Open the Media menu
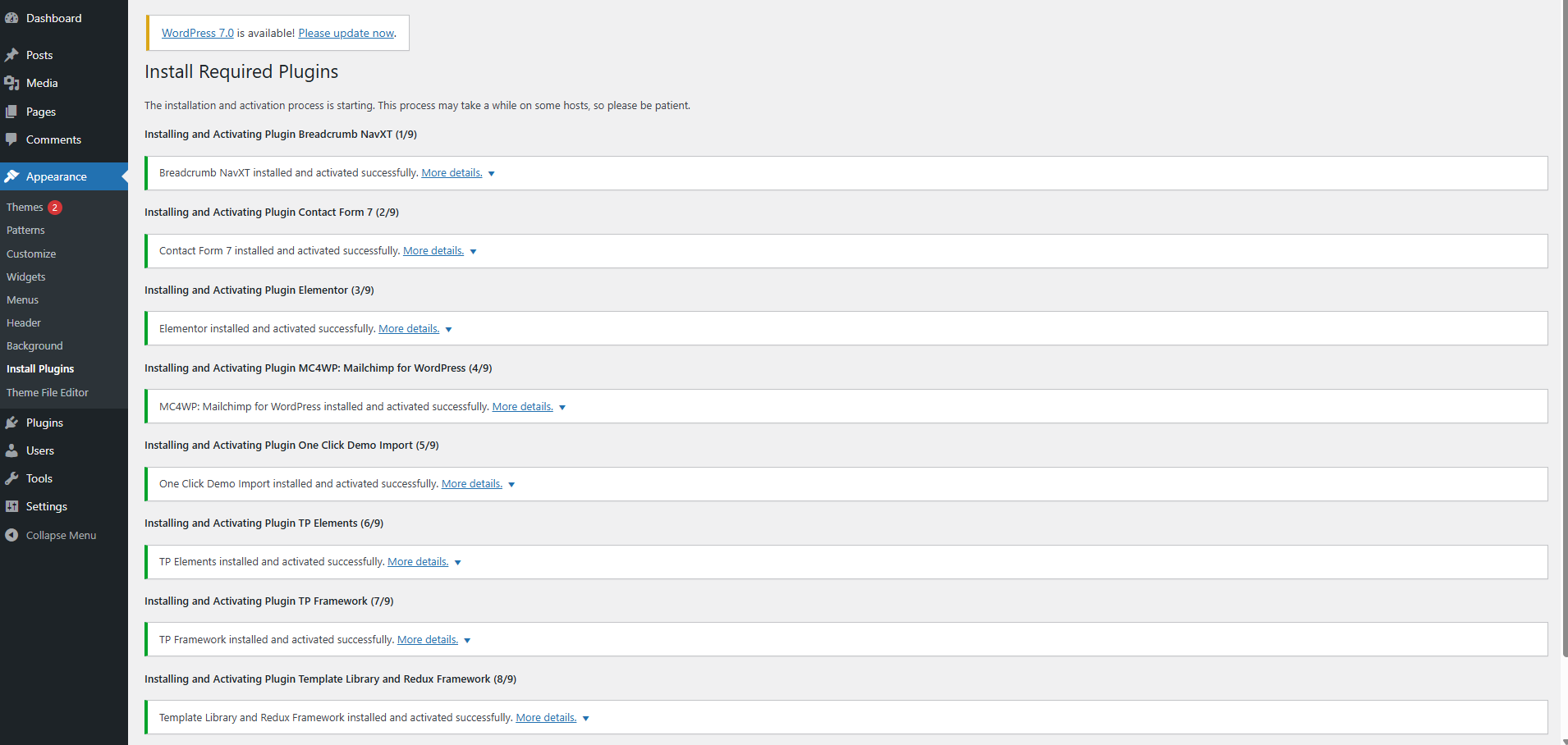 pos(64,83)
